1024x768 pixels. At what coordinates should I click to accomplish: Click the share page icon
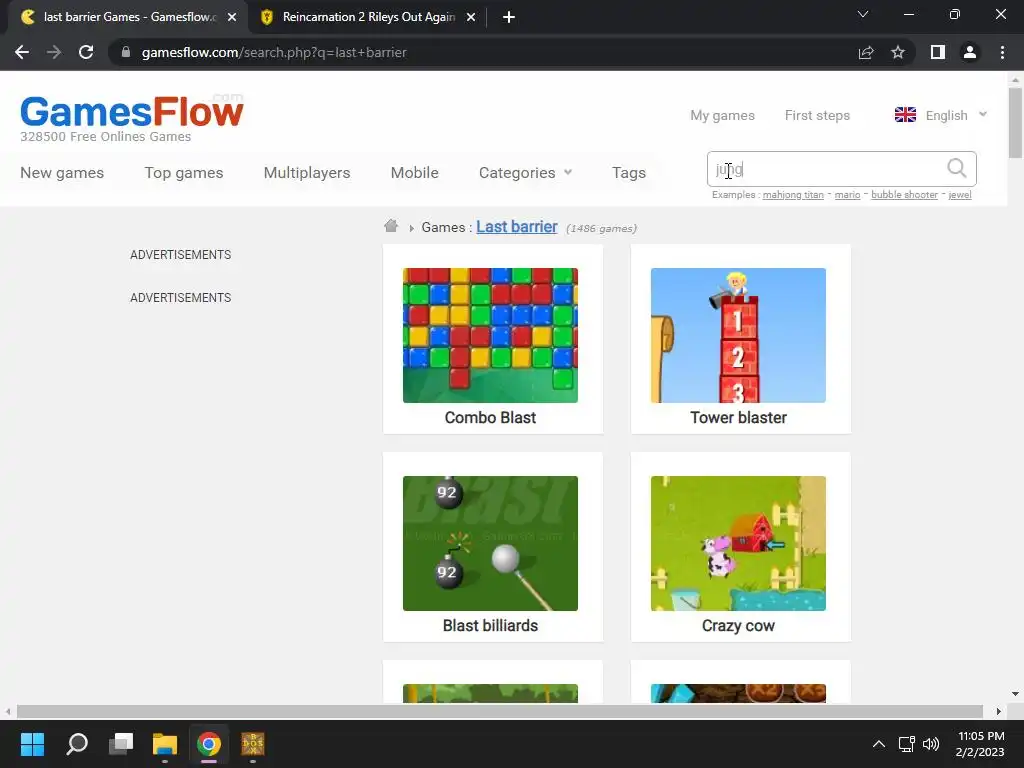pyautogui.click(x=866, y=52)
